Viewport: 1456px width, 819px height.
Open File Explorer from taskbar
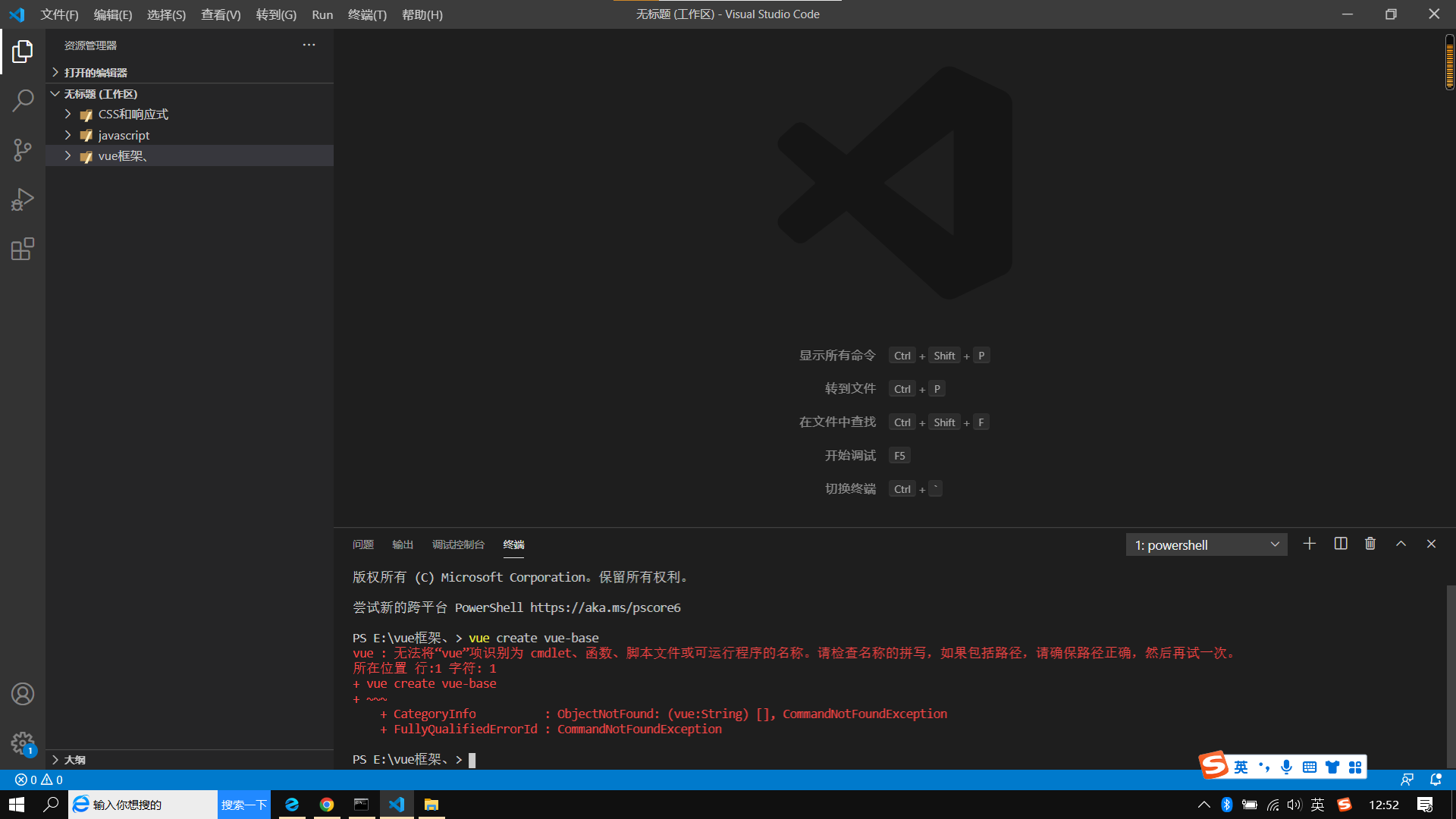pos(431,805)
